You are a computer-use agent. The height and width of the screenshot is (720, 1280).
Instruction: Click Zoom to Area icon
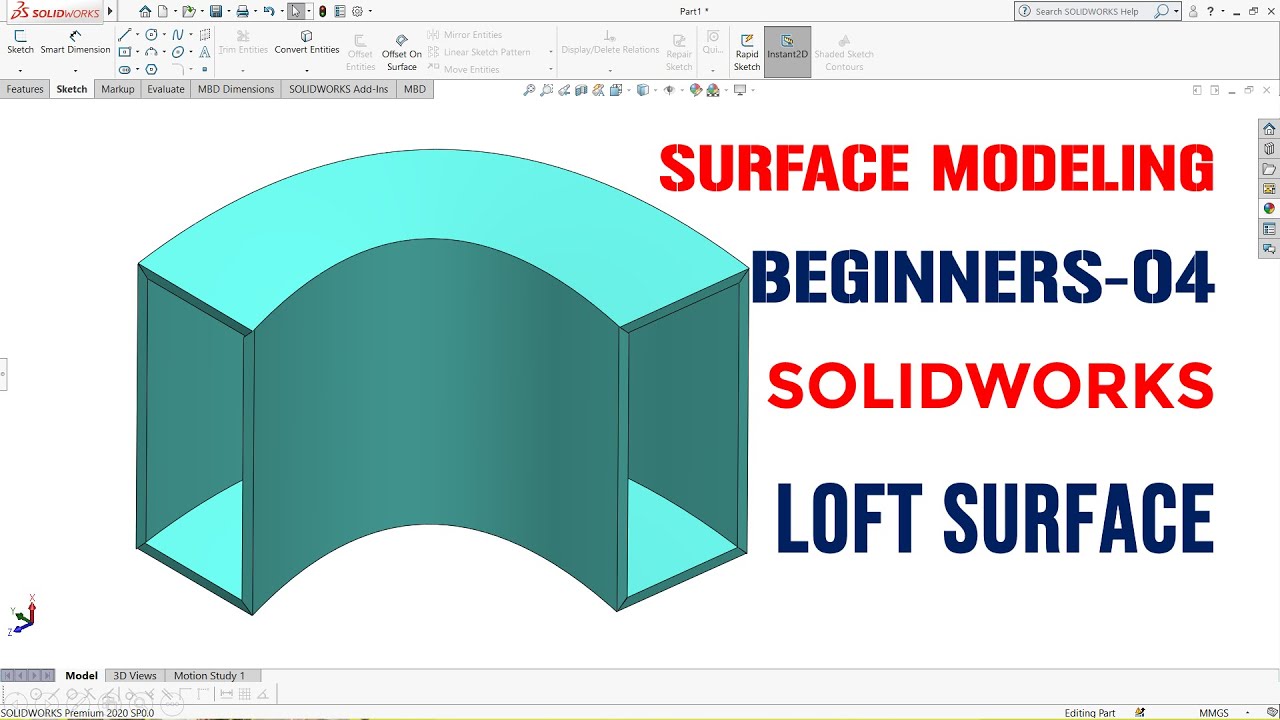point(547,90)
